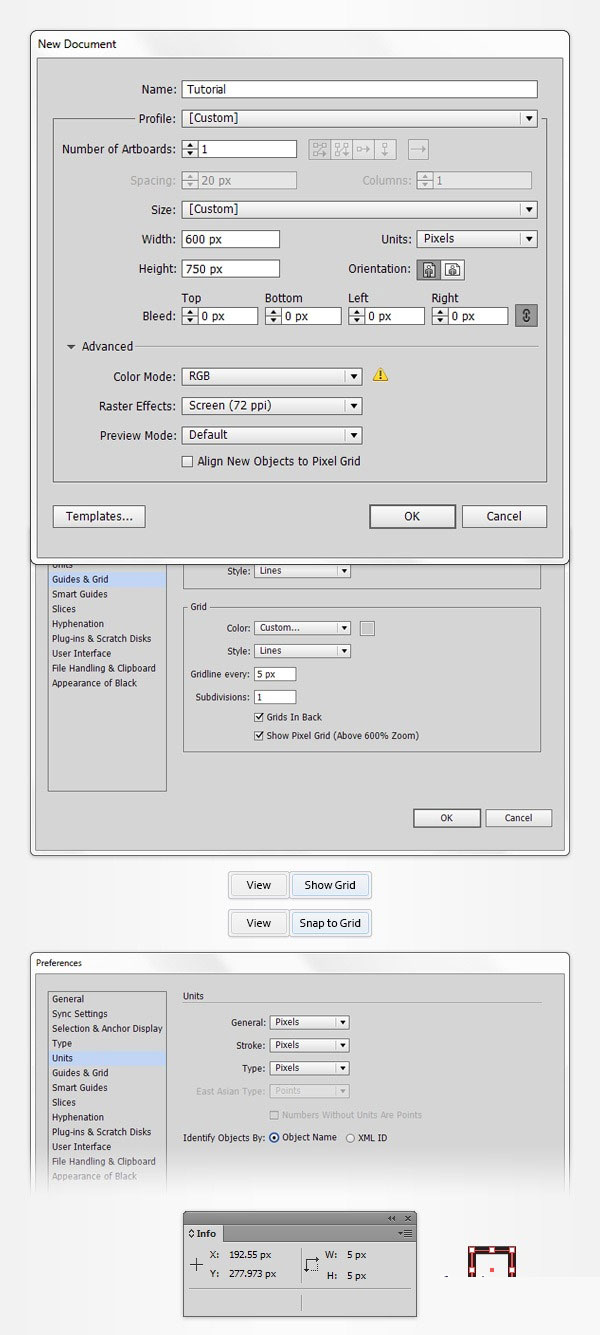Collapse the Advanced section triangle
The height and width of the screenshot is (1335, 600).
coord(72,347)
